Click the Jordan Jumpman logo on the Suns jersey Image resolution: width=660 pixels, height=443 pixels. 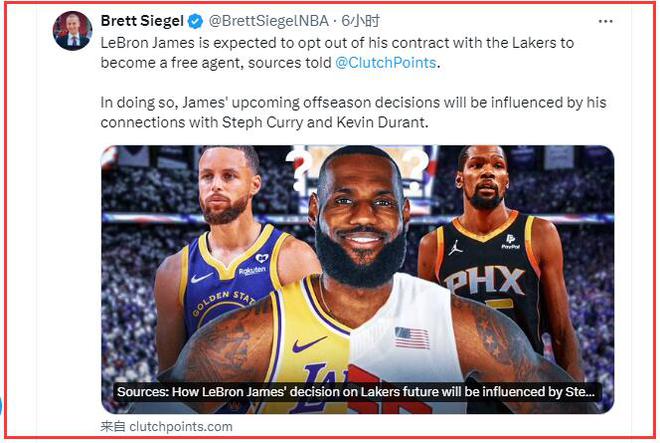(455, 248)
